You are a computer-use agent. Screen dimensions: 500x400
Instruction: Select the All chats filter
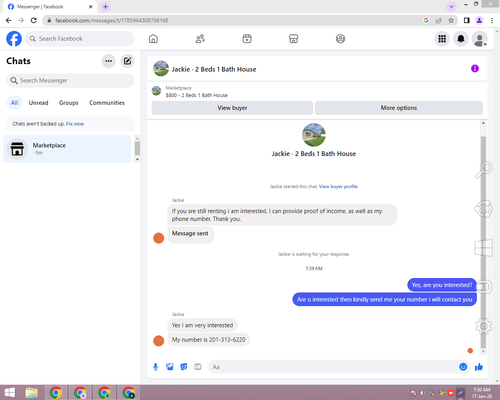pos(14,103)
